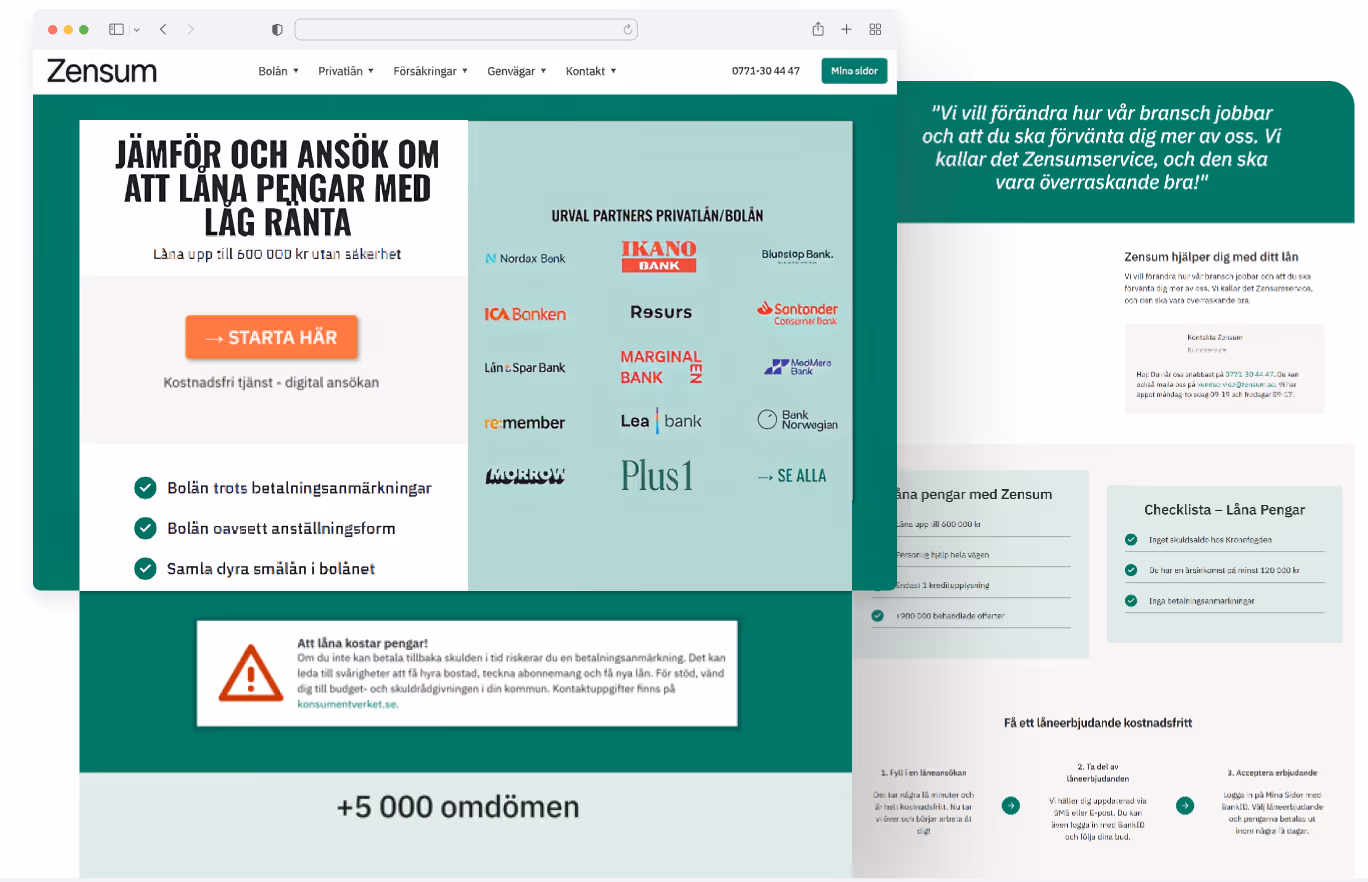Click the Kontakta Zensum contact card
Screen dimensions: 1368x882
pyautogui.click(x=1224, y=369)
